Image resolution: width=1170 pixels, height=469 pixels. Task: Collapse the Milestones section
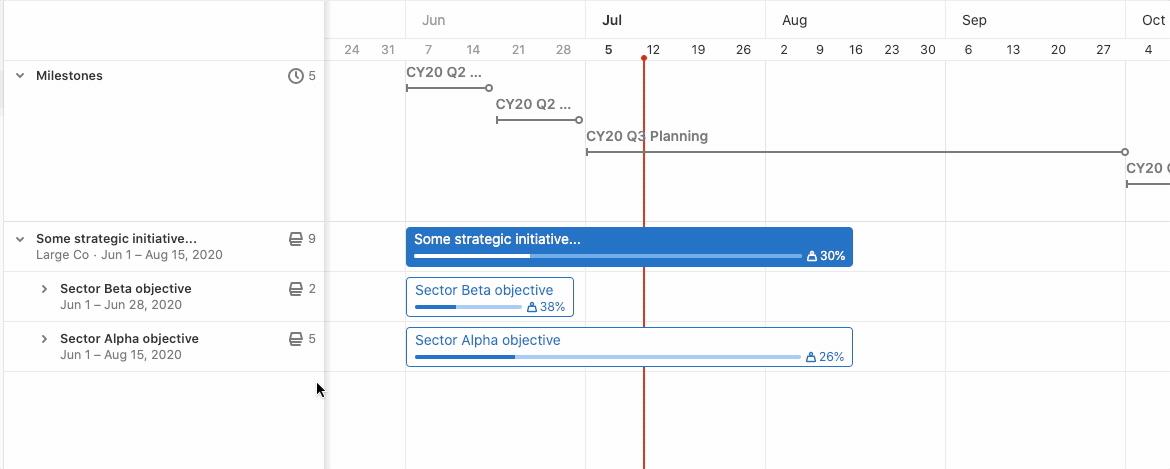pyautogui.click(x=20, y=76)
